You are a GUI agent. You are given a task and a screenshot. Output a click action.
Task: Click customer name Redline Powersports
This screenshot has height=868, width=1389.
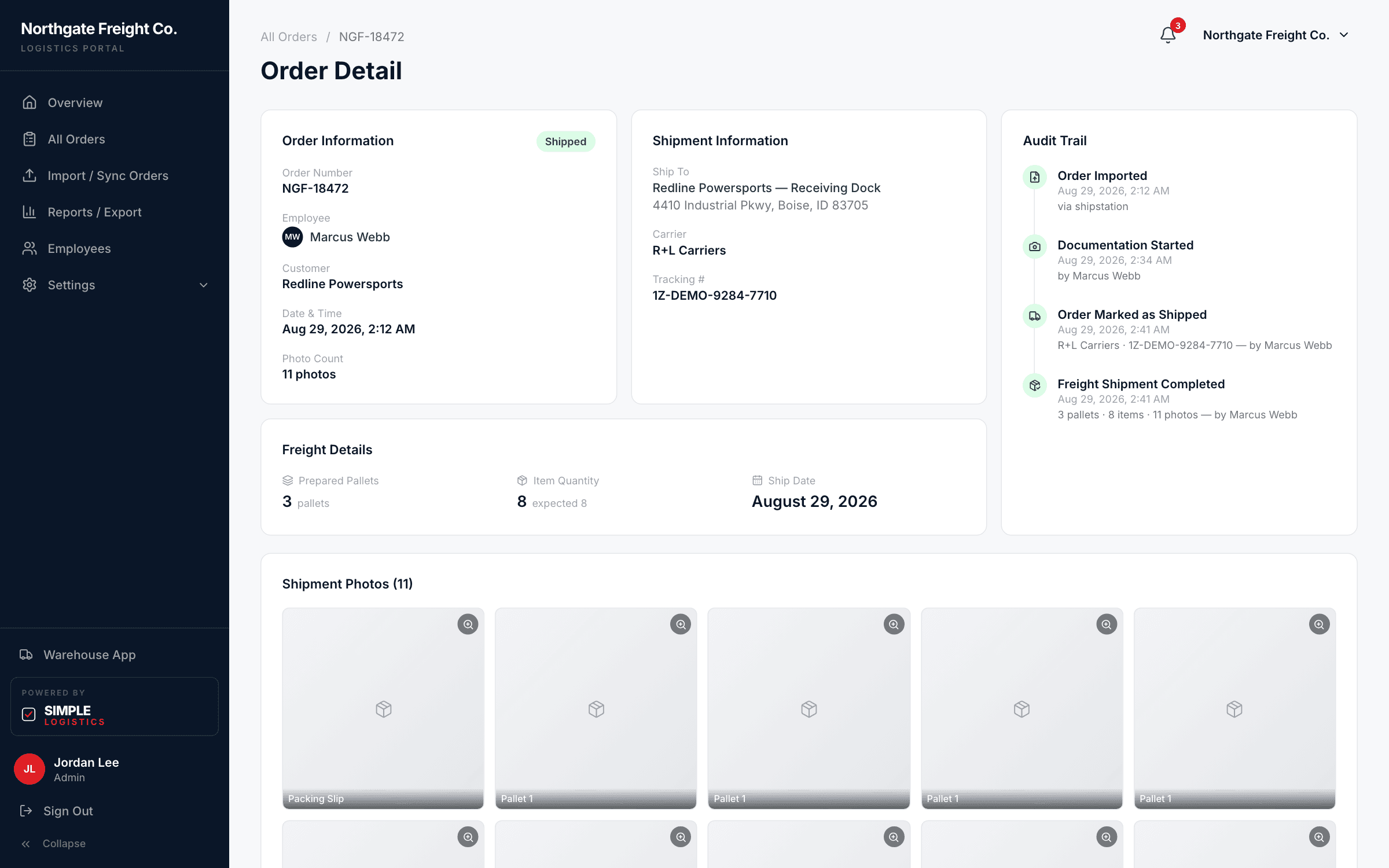pyautogui.click(x=343, y=284)
